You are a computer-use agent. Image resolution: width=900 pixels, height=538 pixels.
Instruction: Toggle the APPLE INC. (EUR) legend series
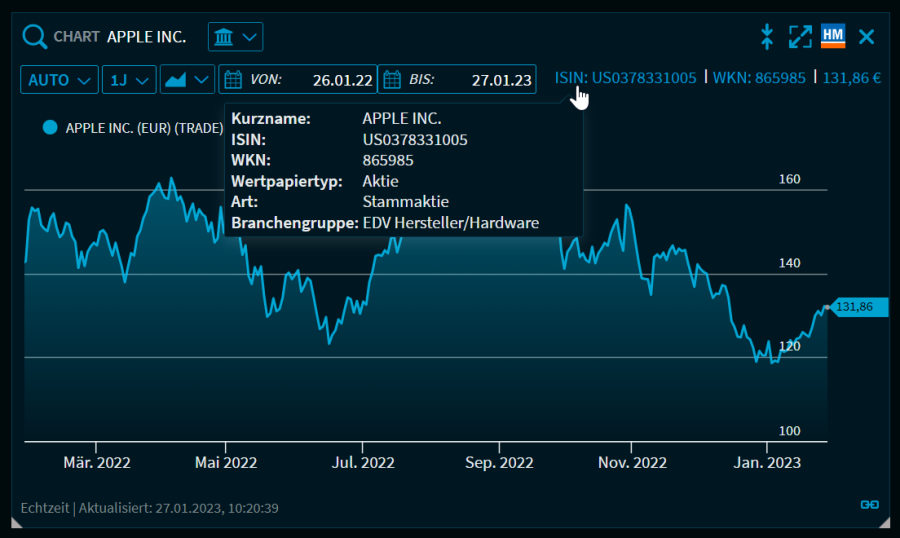[x=132, y=128]
